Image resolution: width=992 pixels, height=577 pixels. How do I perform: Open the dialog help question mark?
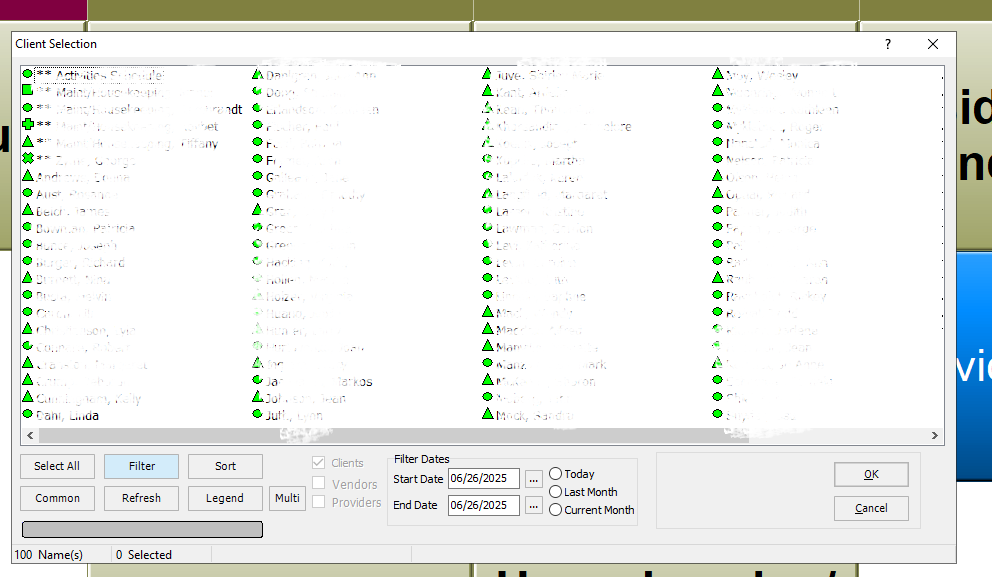point(888,44)
